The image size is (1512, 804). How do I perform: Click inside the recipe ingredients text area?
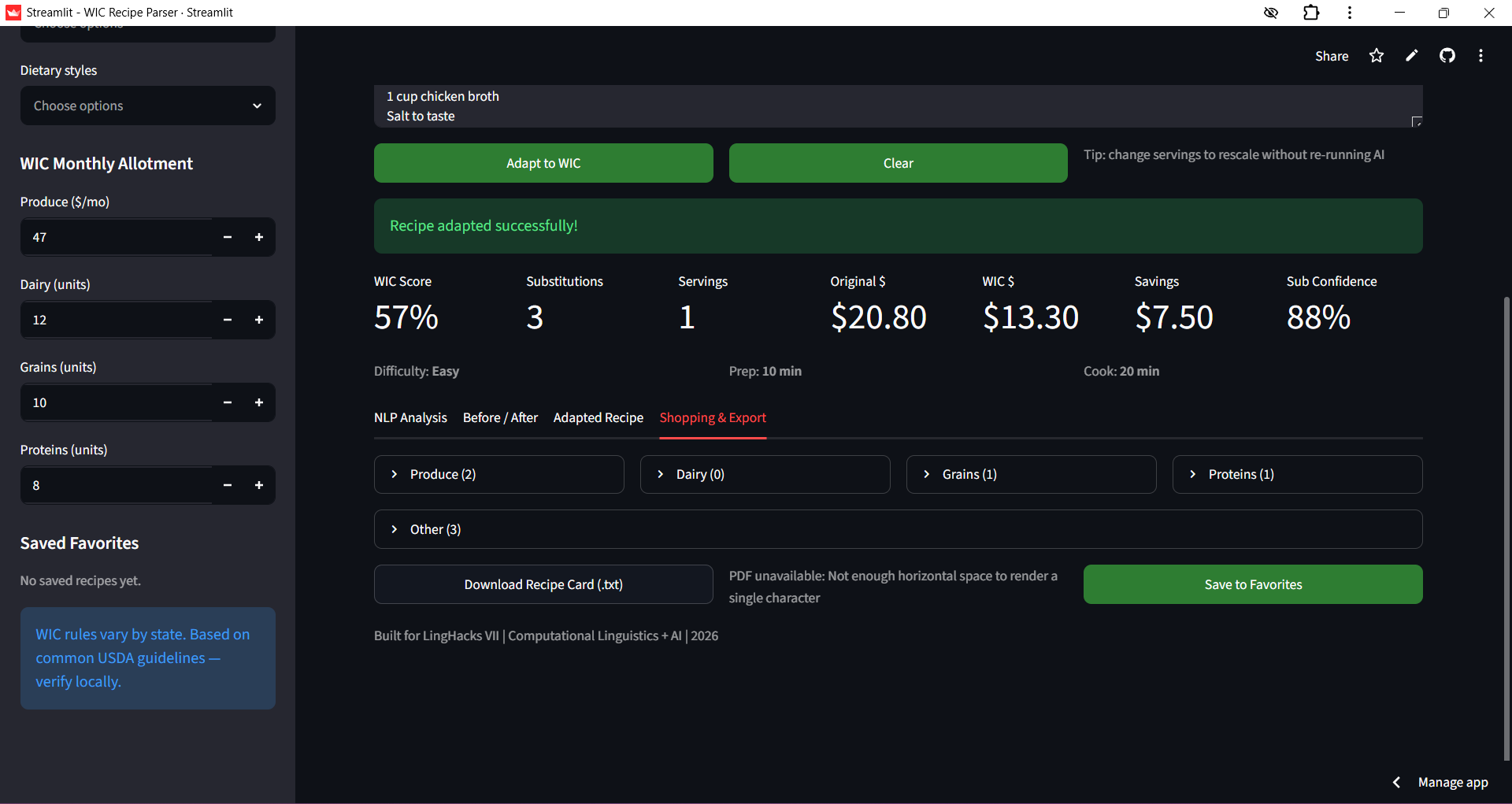tap(898, 106)
